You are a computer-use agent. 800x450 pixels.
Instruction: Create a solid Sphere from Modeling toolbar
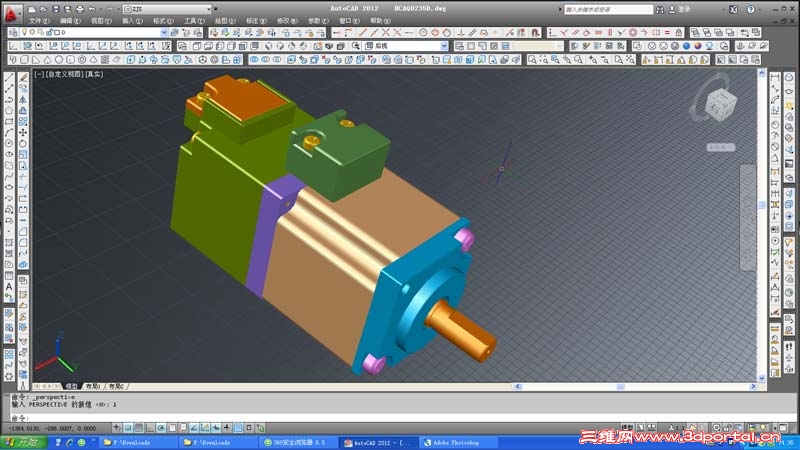[x=59, y=60]
